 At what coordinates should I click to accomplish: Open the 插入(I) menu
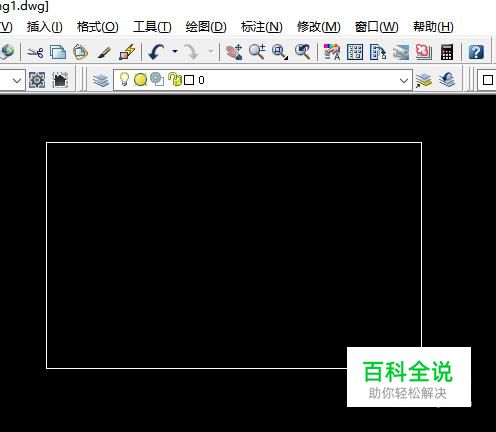tap(45, 27)
